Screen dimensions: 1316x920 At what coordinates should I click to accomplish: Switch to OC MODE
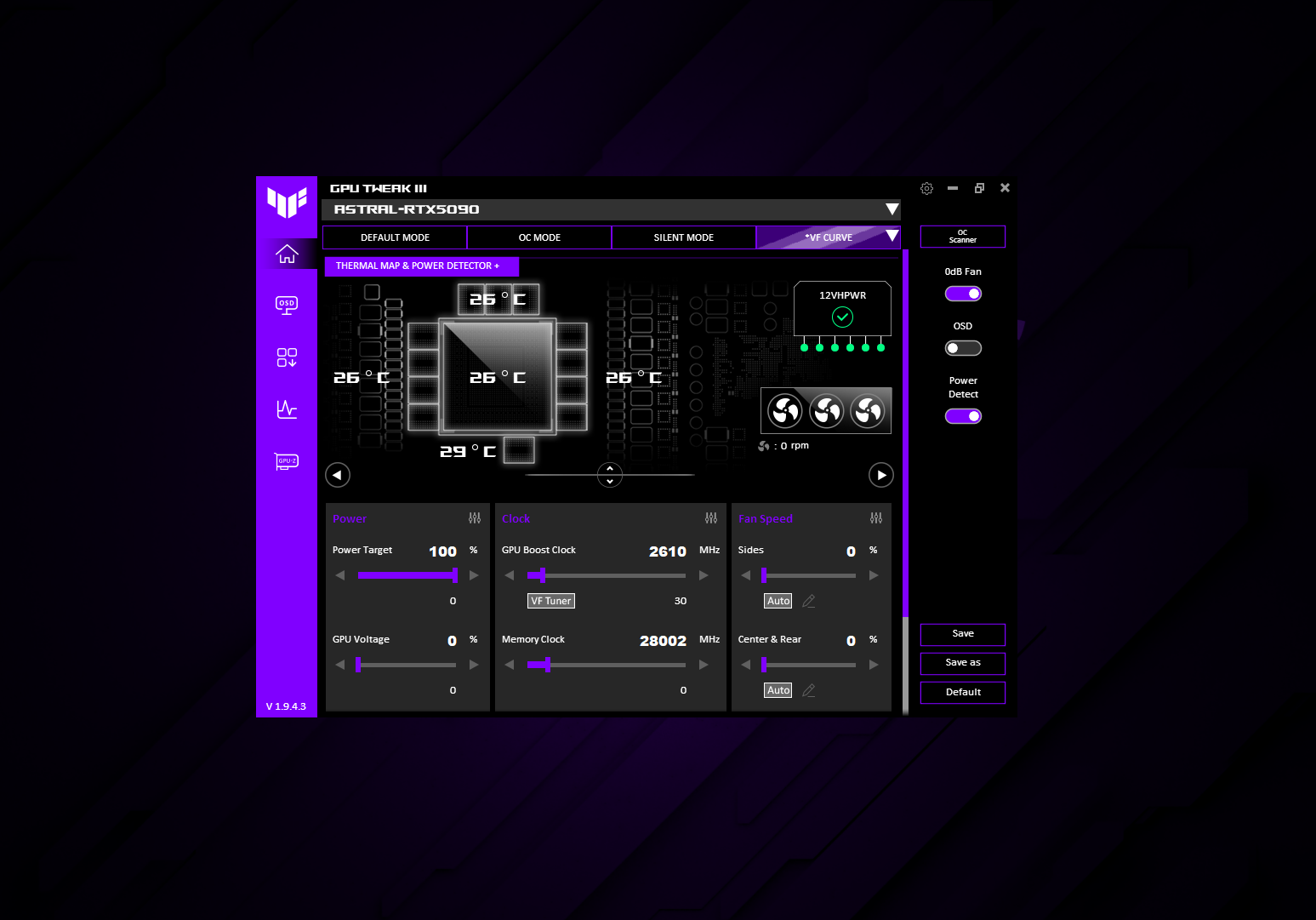(x=539, y=237)
